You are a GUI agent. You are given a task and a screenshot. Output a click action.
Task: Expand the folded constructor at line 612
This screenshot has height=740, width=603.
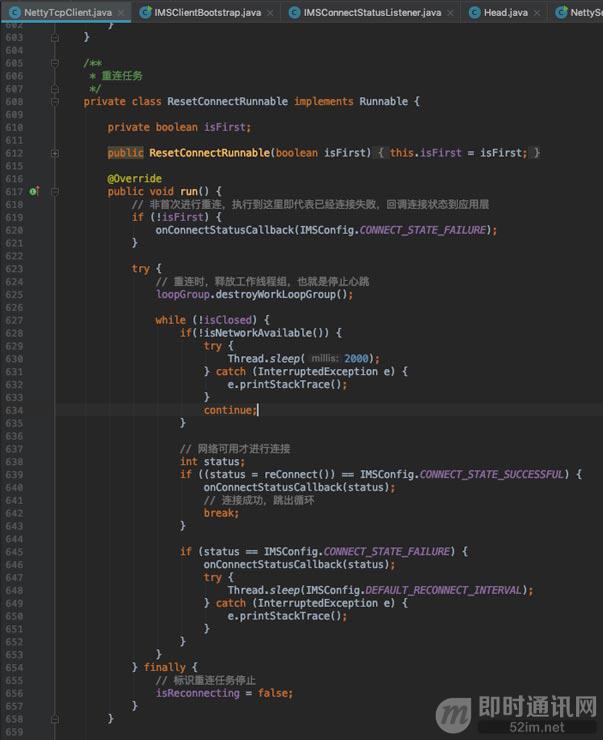[55, 153]
